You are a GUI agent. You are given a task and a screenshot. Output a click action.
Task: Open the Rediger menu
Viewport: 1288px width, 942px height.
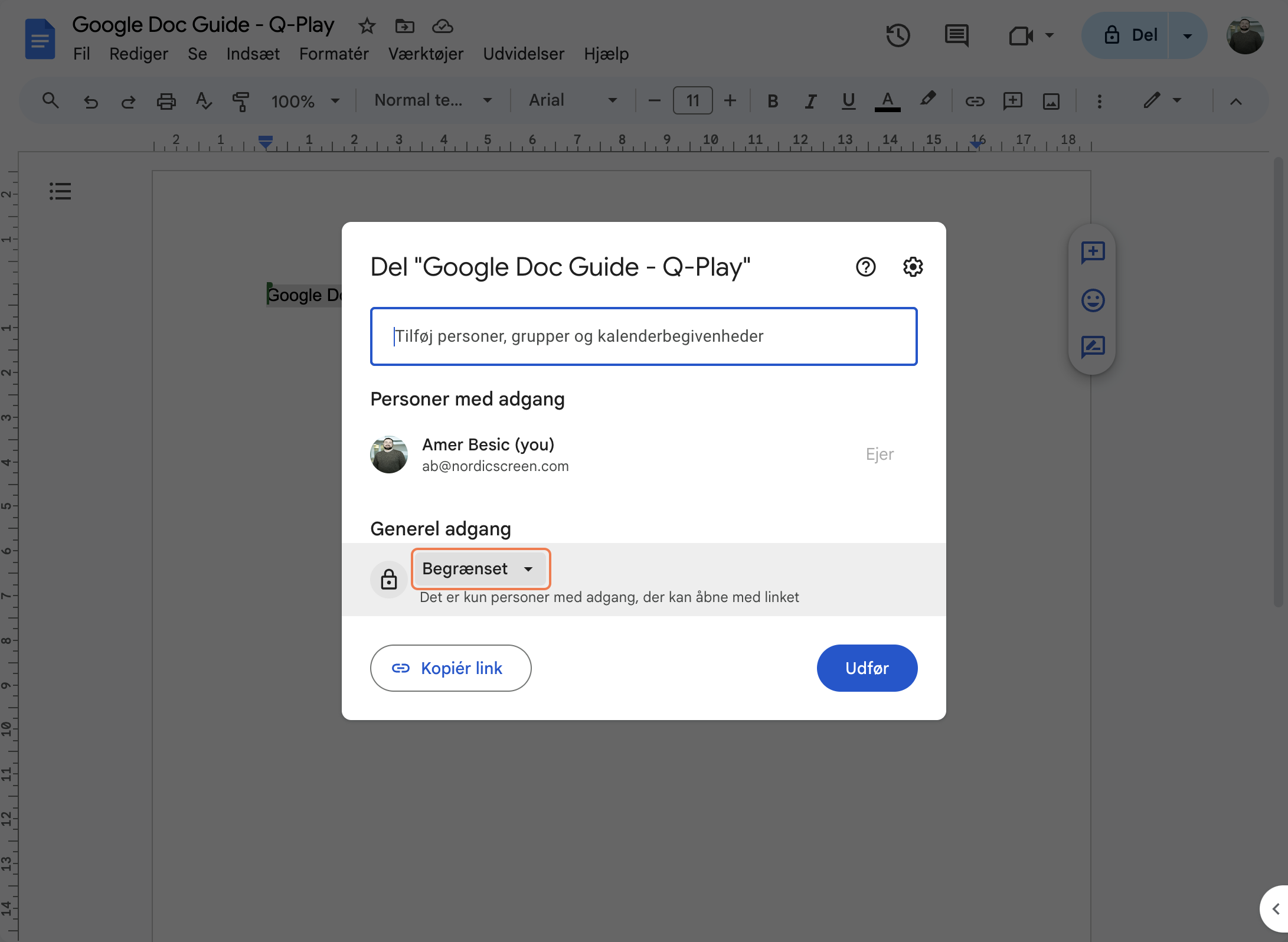point(139,54)
